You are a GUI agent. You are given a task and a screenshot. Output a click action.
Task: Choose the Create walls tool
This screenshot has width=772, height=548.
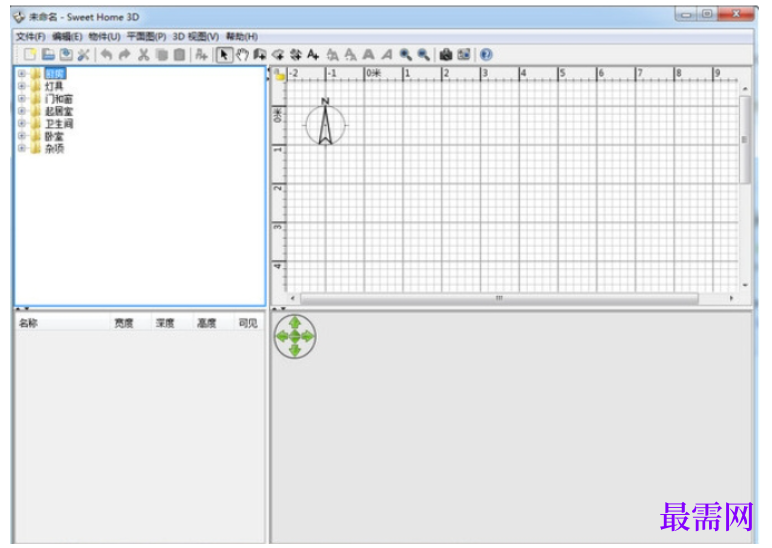pos(259,55)
